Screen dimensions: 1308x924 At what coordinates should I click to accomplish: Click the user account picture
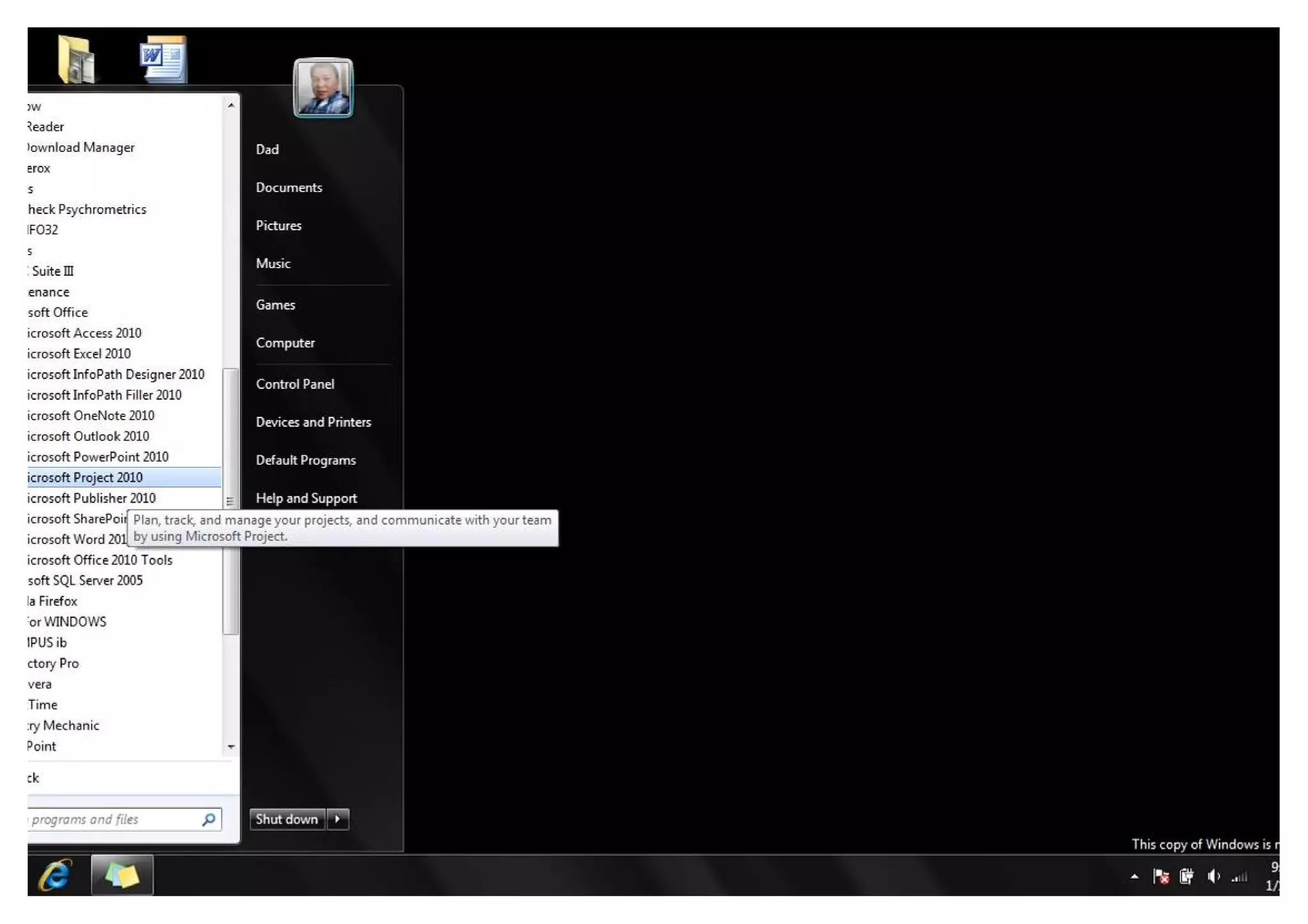coord(323,88)
